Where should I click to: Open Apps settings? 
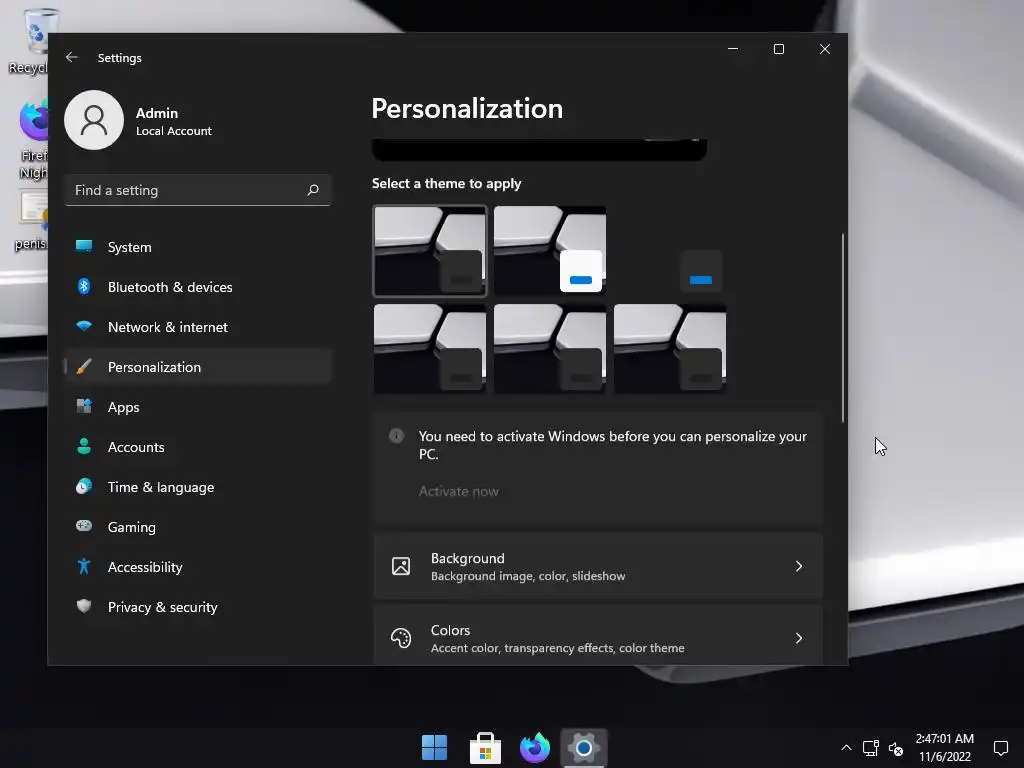198,407
